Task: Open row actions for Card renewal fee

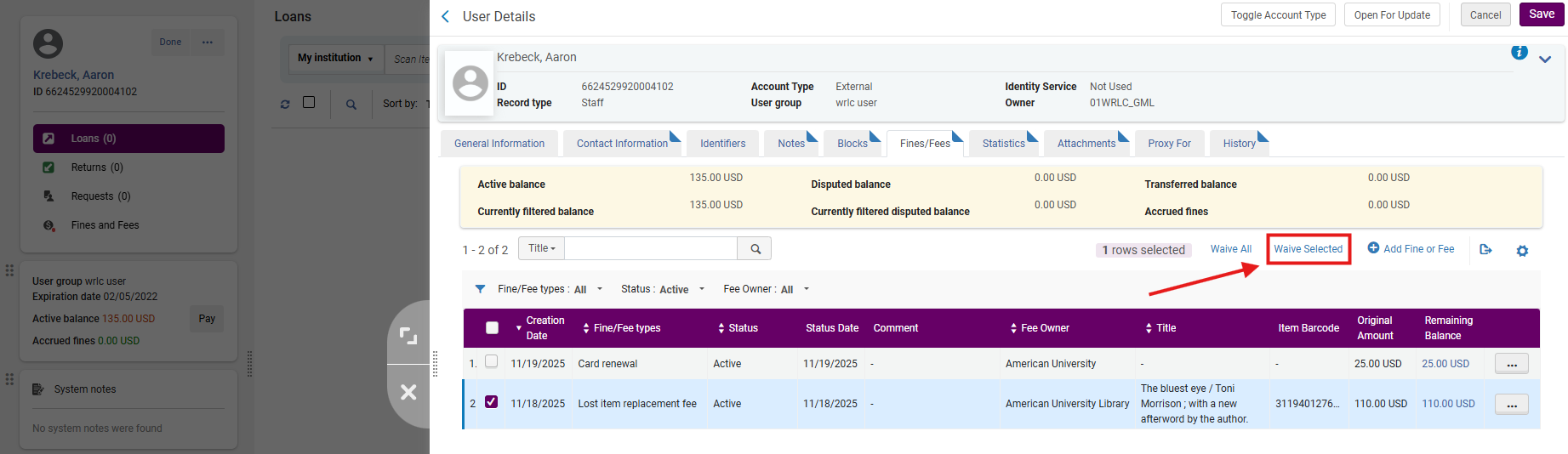Action: click(1511, 364)
